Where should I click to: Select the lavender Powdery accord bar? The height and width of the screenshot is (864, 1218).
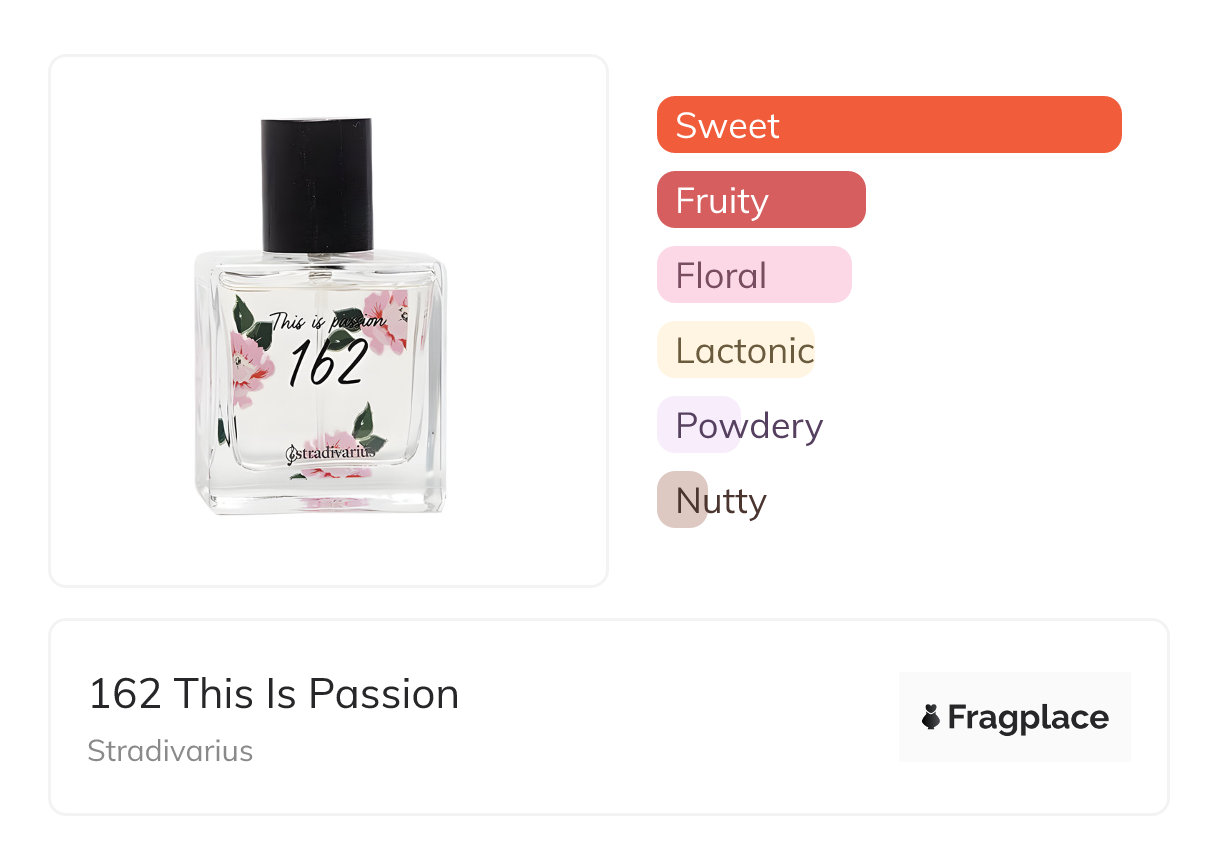(699, 425)
